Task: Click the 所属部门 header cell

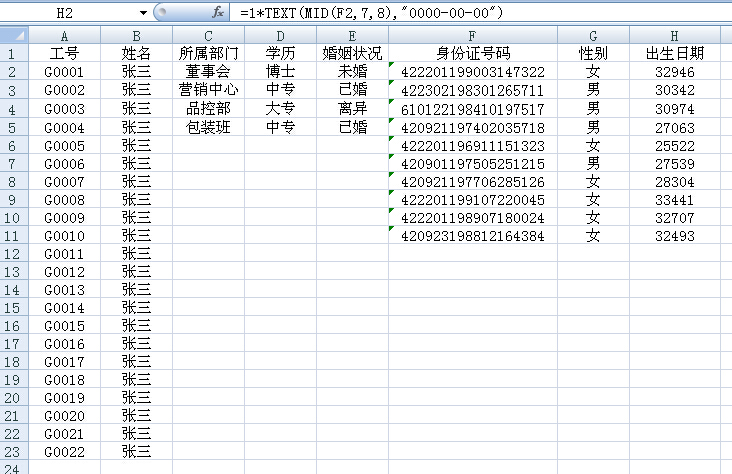Action: coord(208,53)
